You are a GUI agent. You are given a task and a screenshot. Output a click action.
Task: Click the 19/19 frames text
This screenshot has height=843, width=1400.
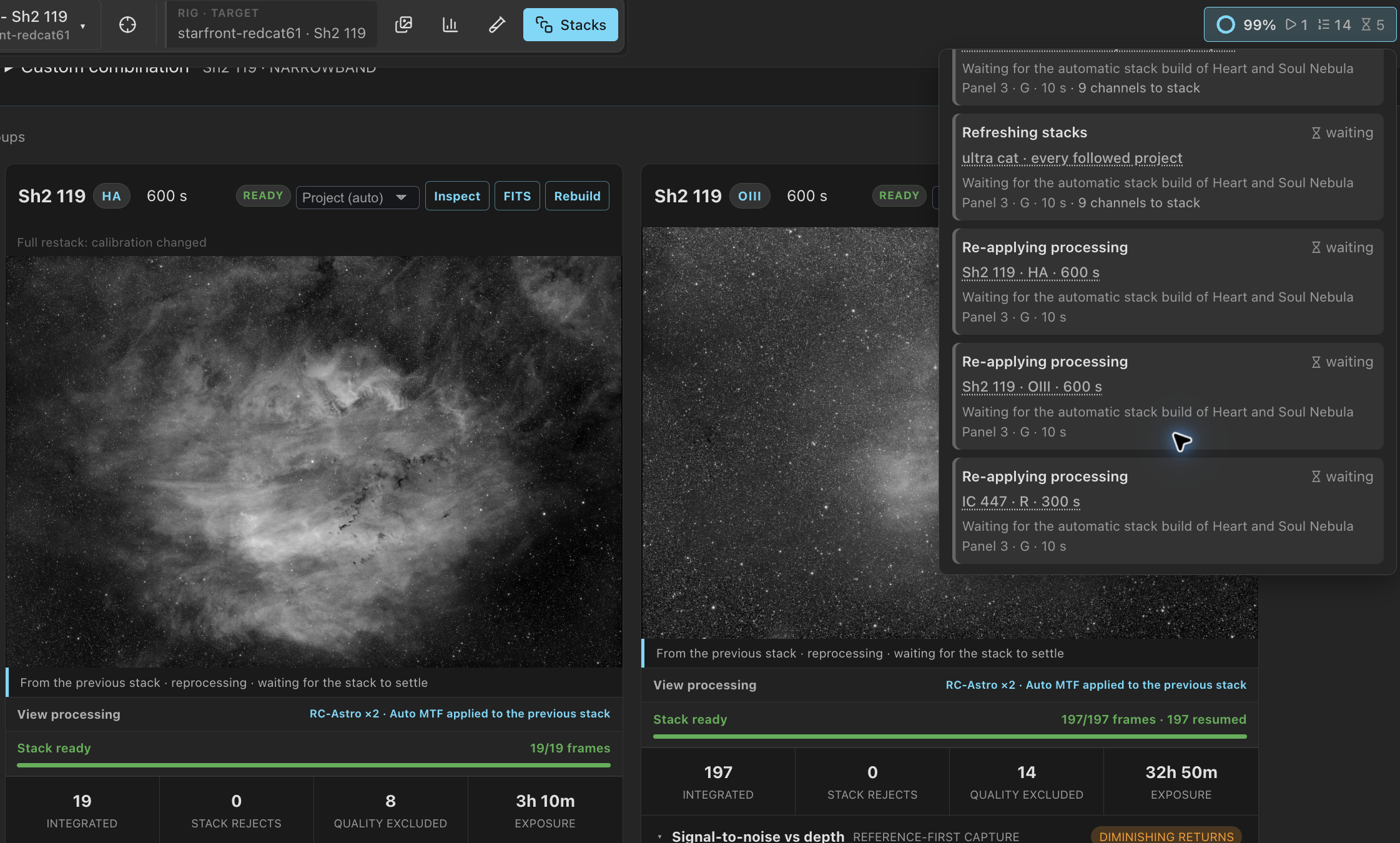(x=570, y=748)
